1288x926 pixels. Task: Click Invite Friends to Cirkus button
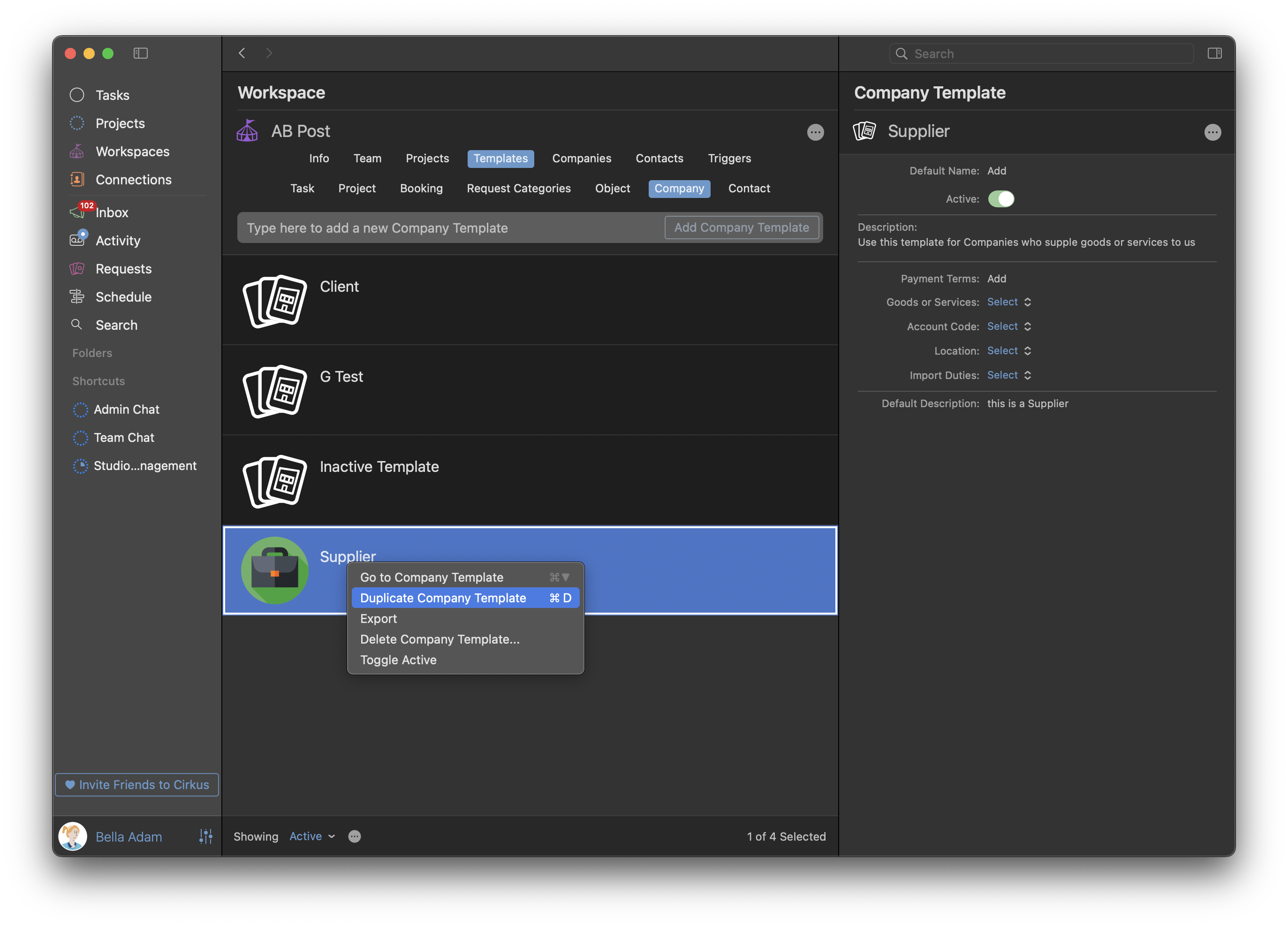point(137,784)
